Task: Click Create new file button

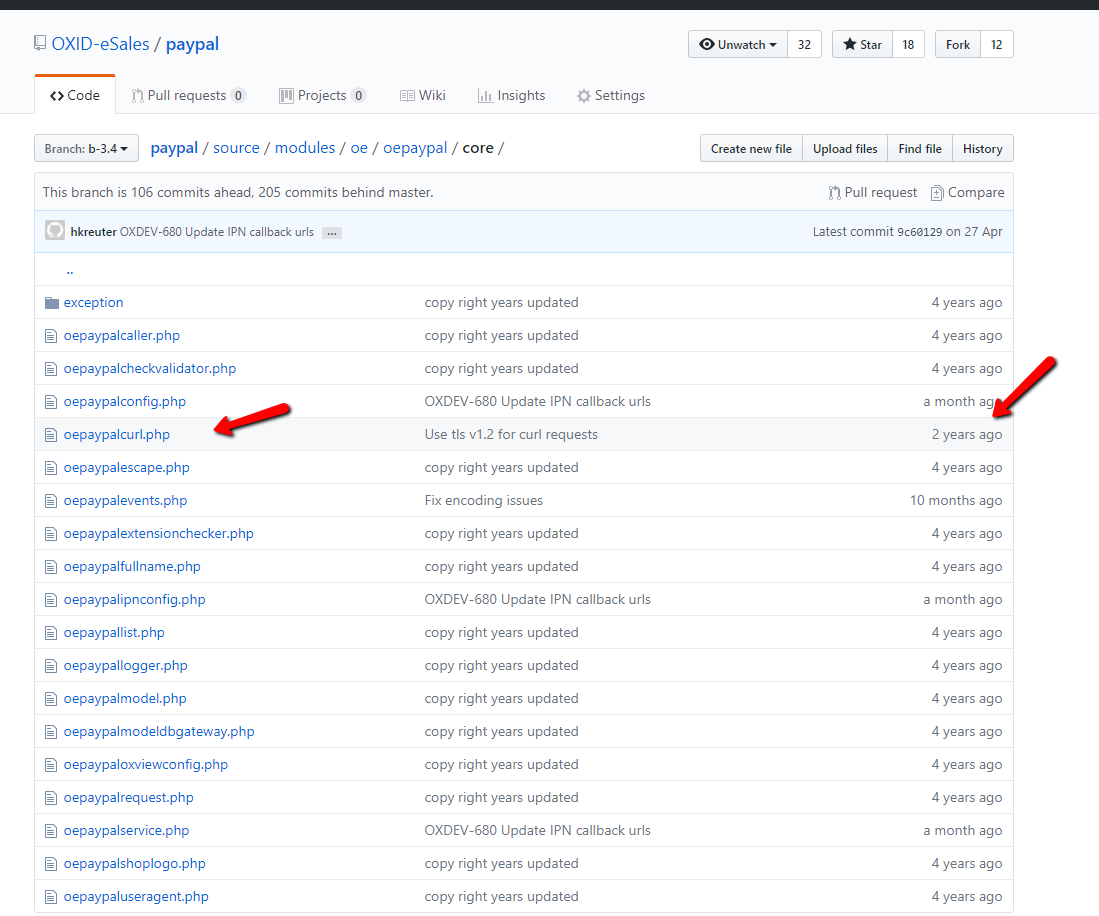Action: 751,149
